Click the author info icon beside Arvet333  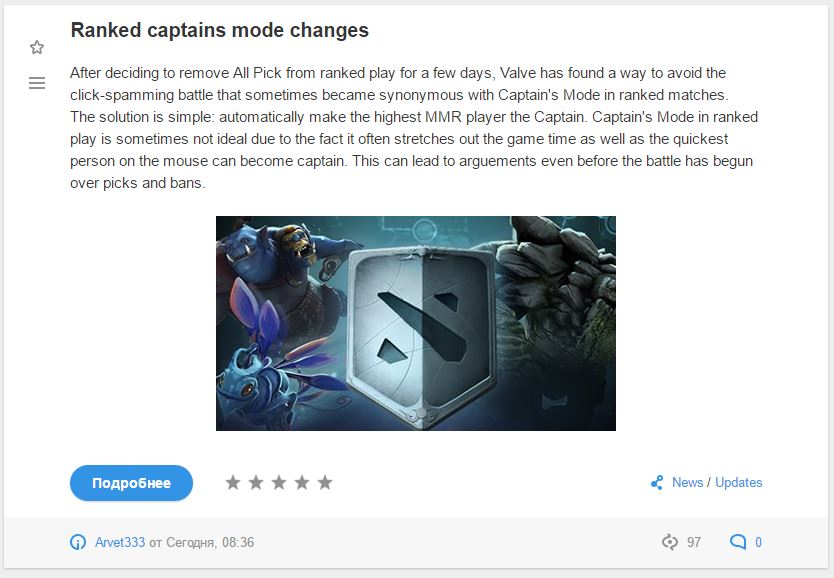tap(78, 542)
